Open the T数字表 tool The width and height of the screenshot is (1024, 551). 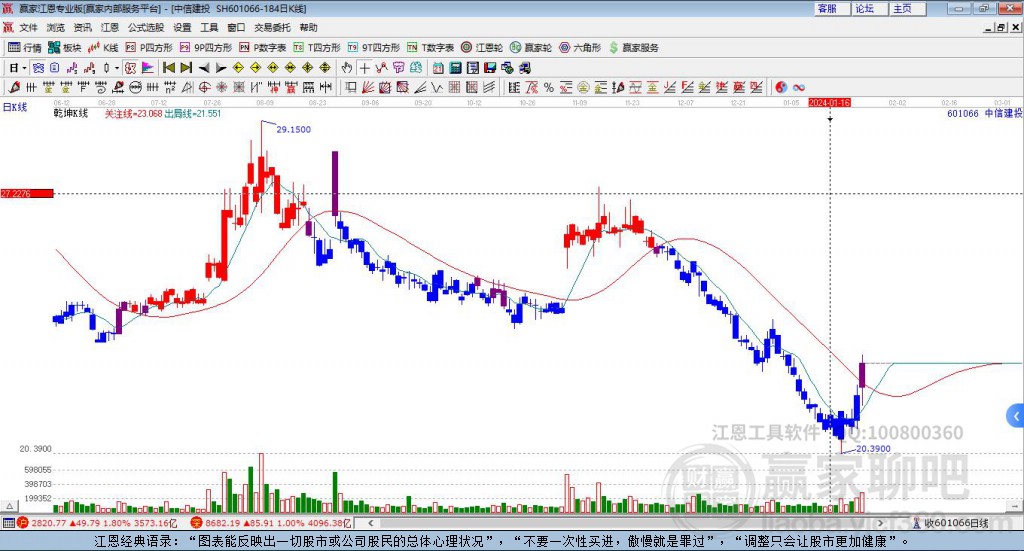[x=430, y=48]
